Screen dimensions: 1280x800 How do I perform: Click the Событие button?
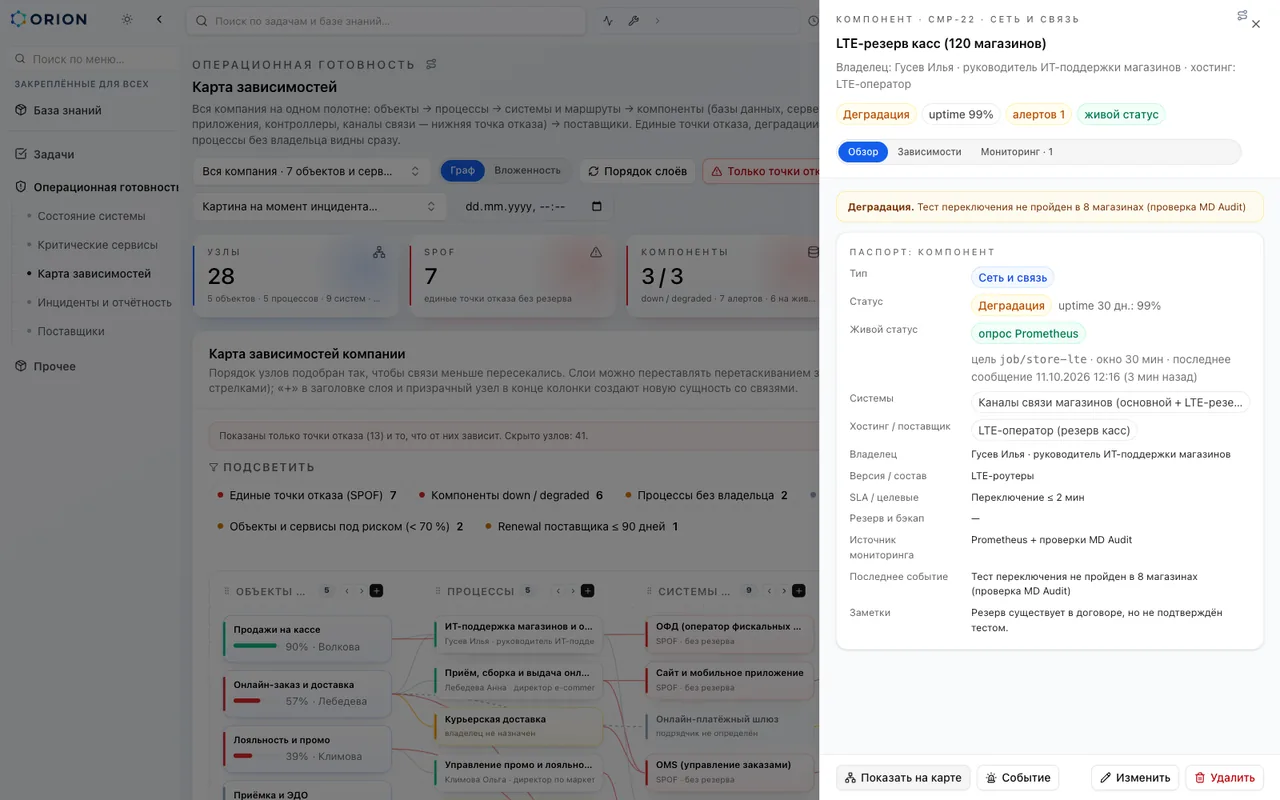tap(1018, 778)
